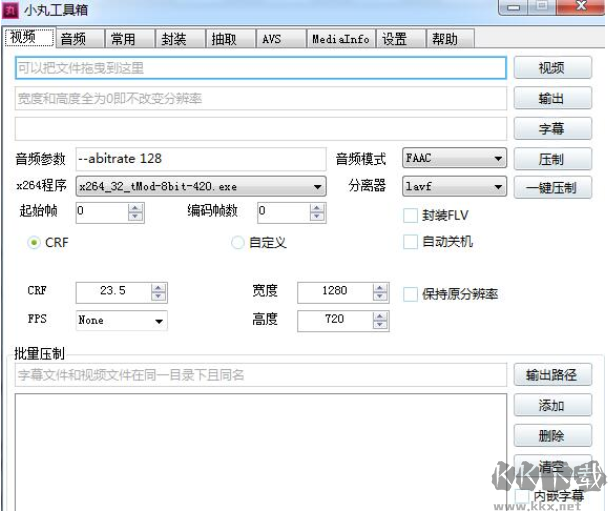Close the 小丸工具箱 window
The height and width of the screenshot is (513, 608).
(581, 7)
